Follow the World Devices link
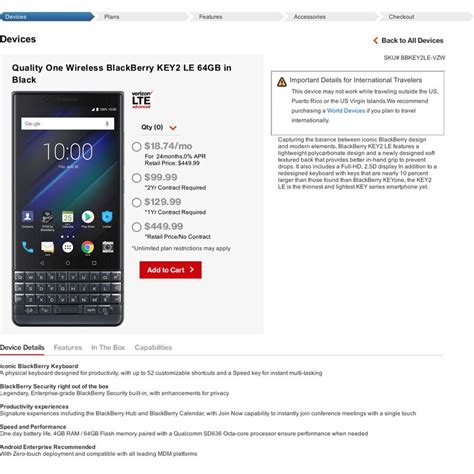 [x=346, y=111]
